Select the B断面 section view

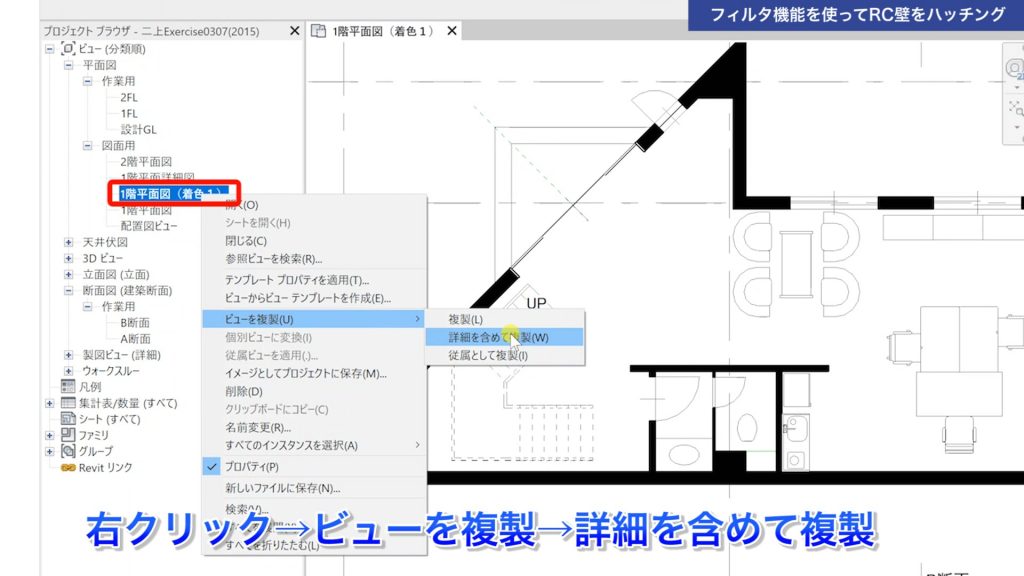(x=133, y=322)
